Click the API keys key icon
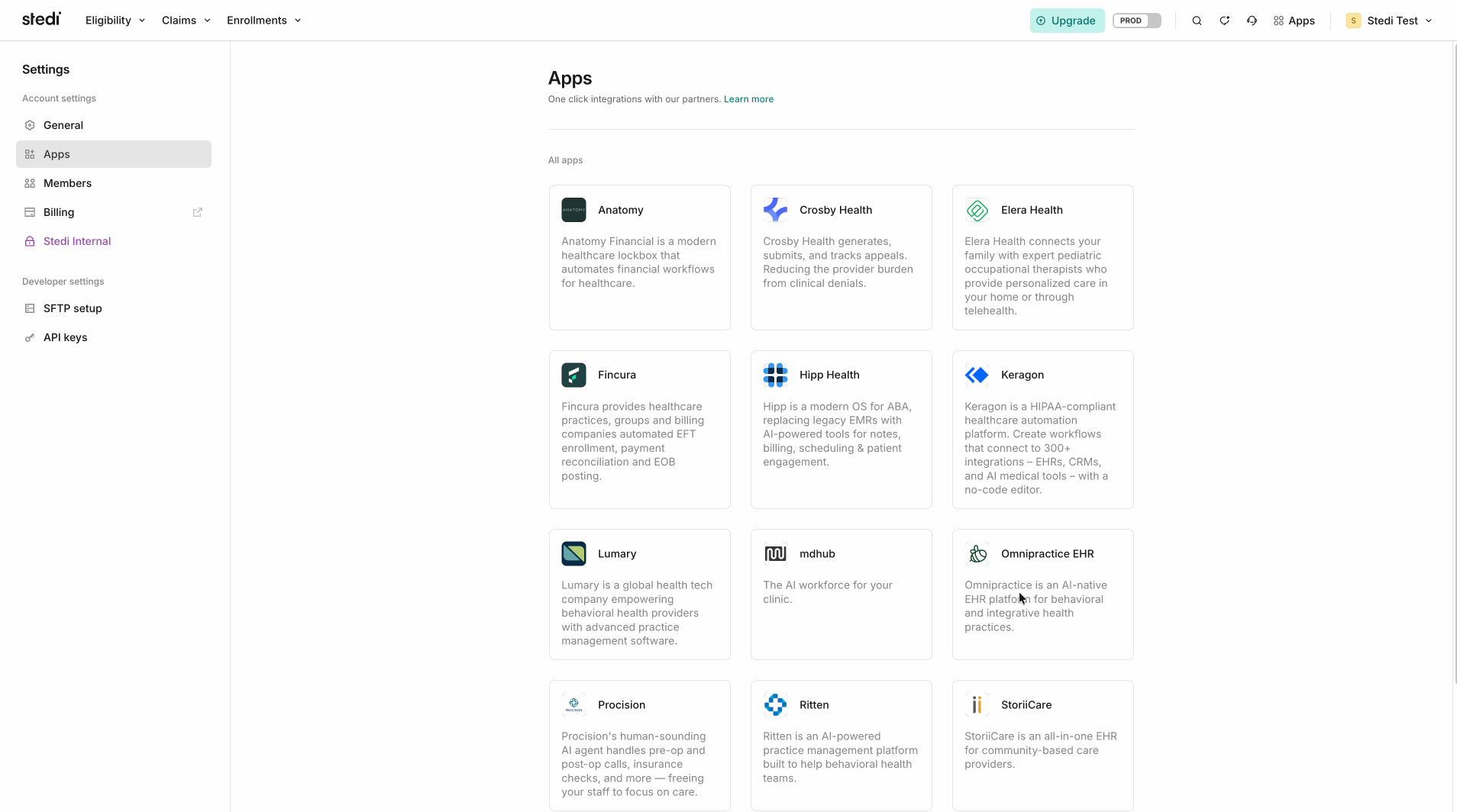 coord(30,337)
